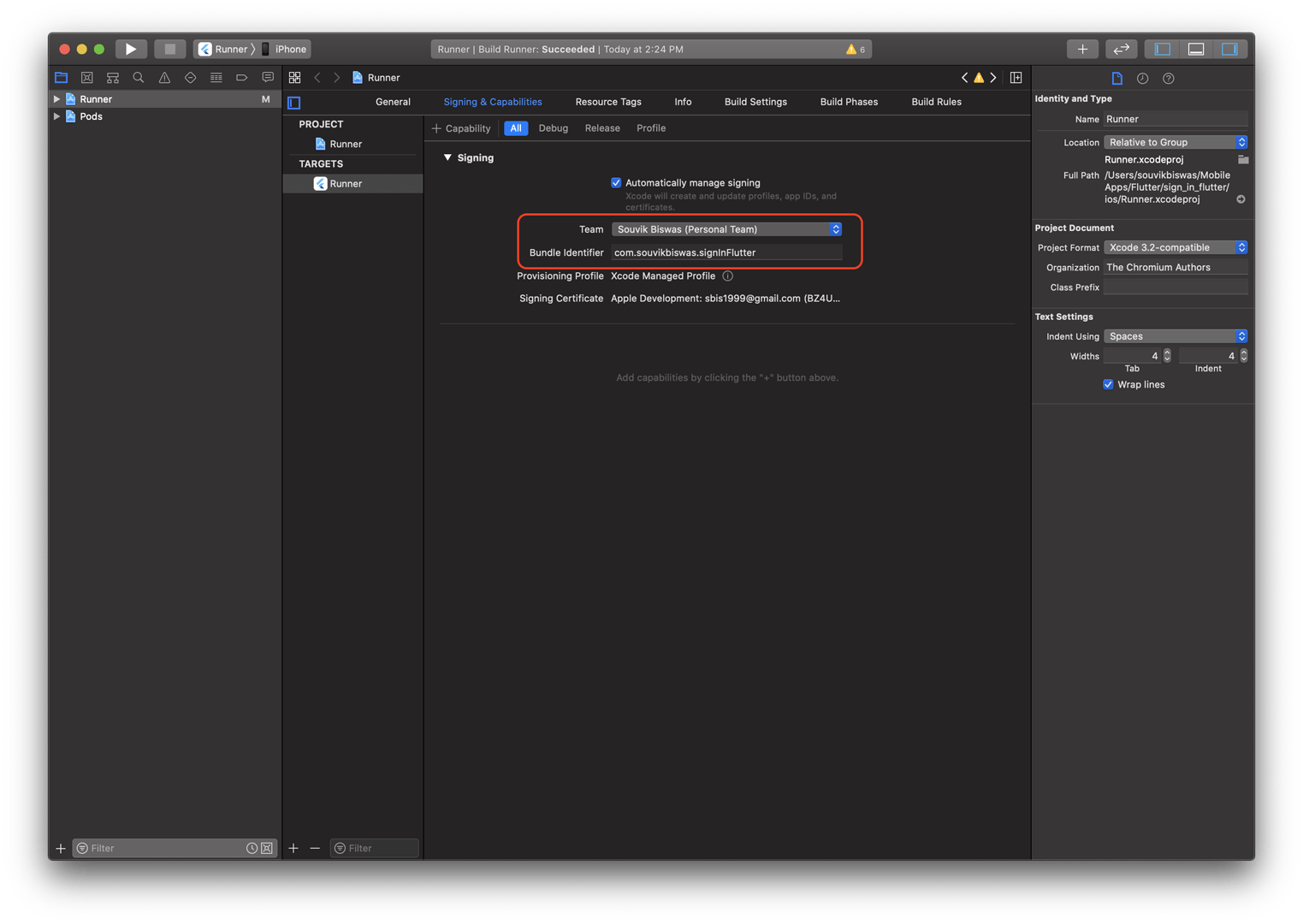Show the debug area panel

click(x=1196, y=49)
